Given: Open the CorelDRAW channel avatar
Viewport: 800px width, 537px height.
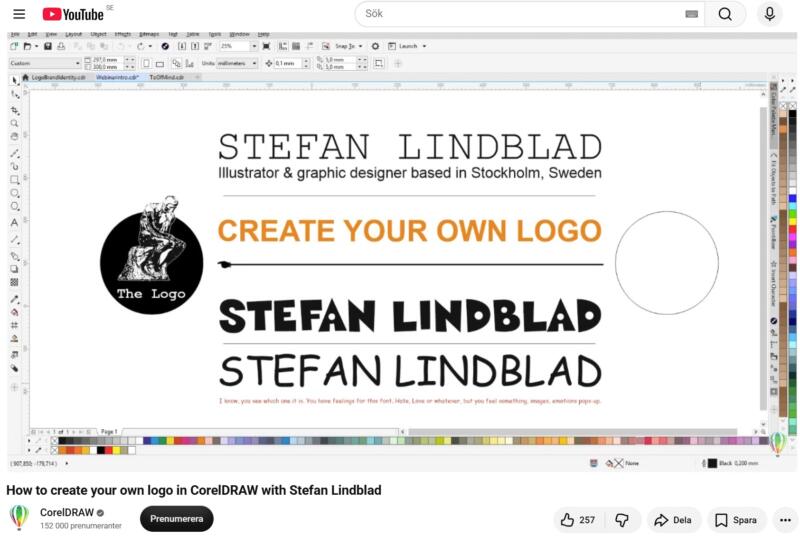Looking at the screenshot, I should pyautogui.click(x=19, y=518).
